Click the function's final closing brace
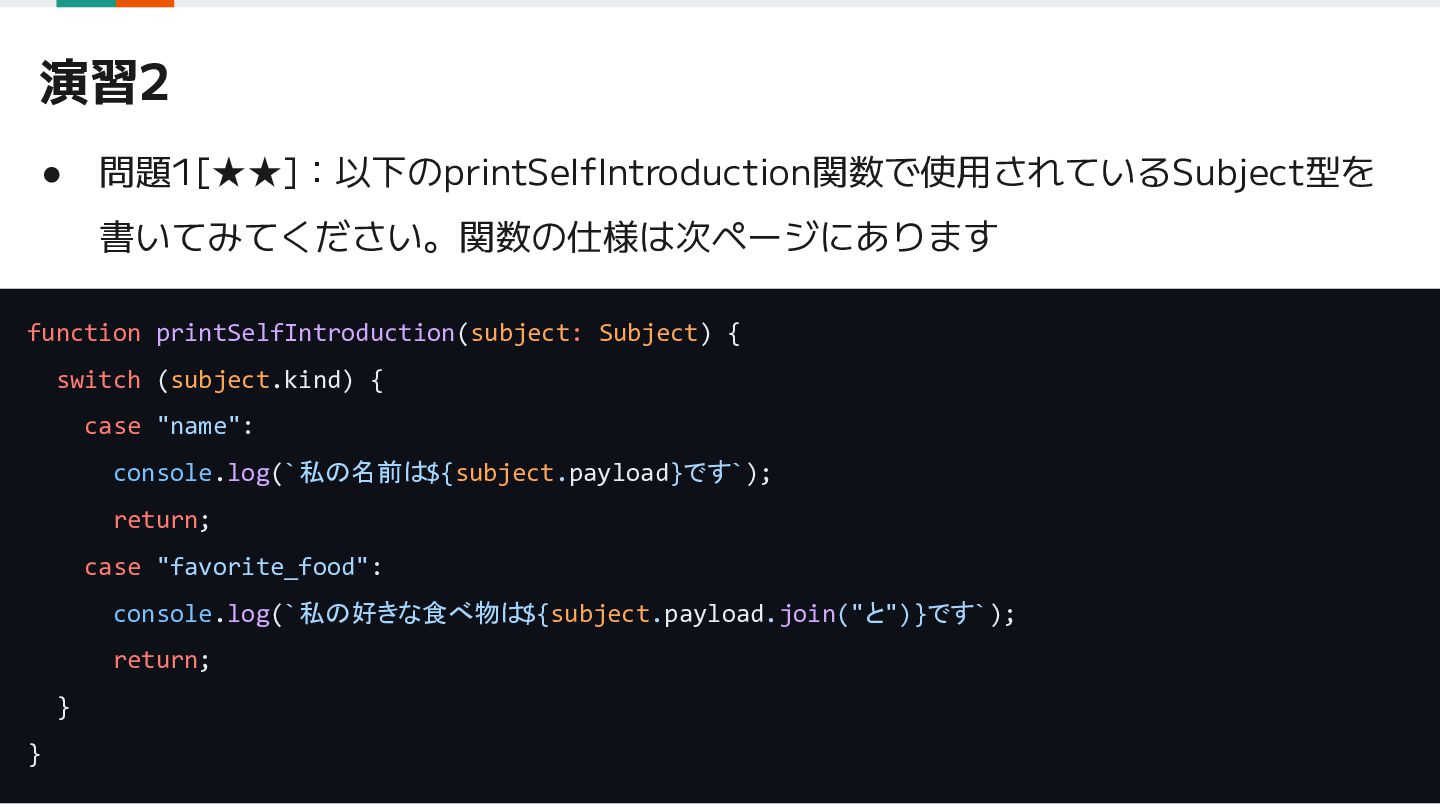 coord(35,753)
